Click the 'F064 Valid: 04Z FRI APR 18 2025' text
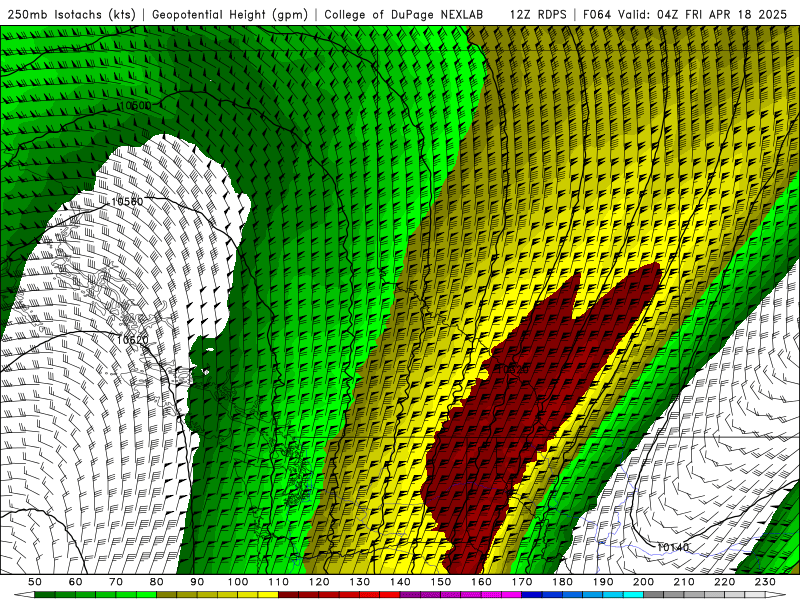Image resolution: width=800 pixels, height=600 pixels. click(685, 15)
